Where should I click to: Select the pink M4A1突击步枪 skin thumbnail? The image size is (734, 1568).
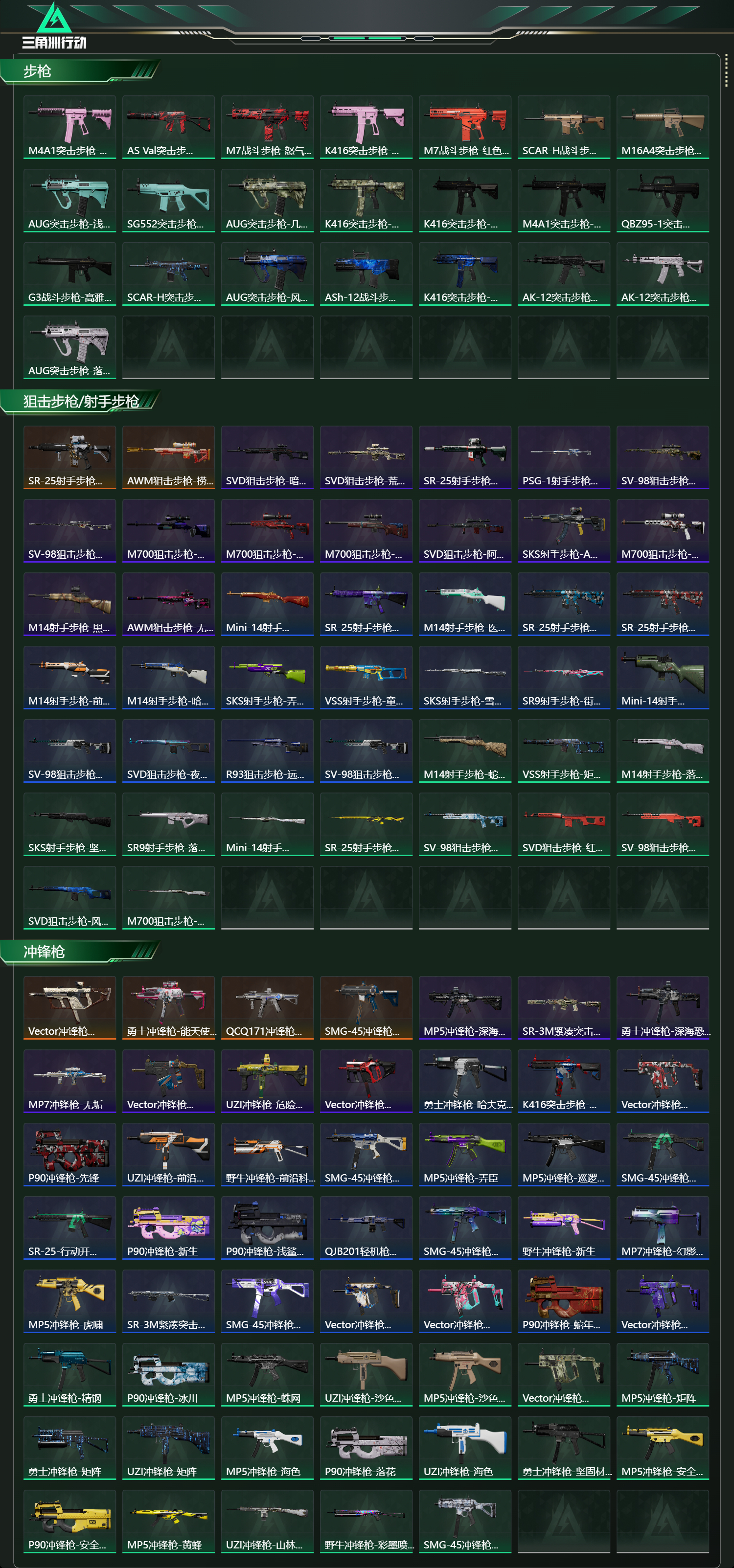[69, 127]
